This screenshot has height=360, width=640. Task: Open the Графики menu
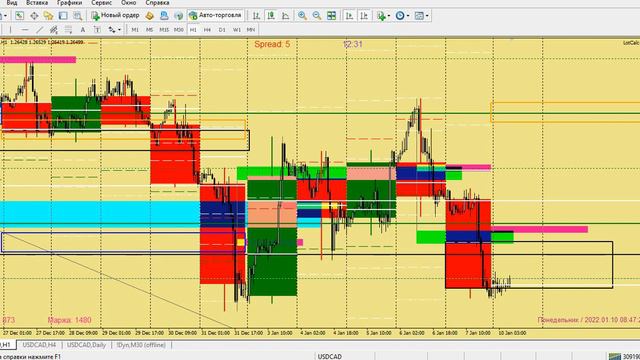tap(69, 3)
